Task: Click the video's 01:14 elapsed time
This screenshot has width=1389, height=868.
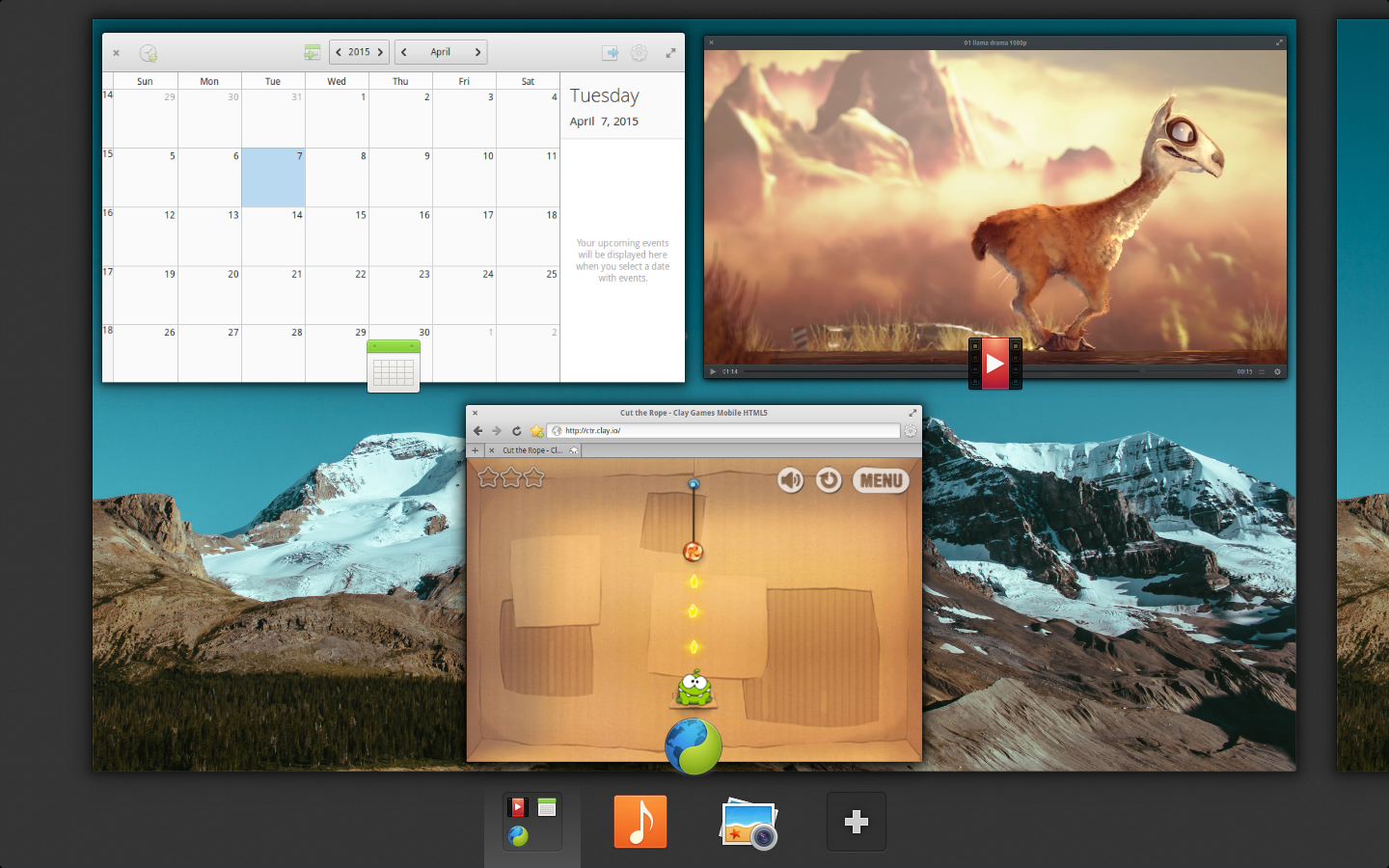Action: coord(730,371)
